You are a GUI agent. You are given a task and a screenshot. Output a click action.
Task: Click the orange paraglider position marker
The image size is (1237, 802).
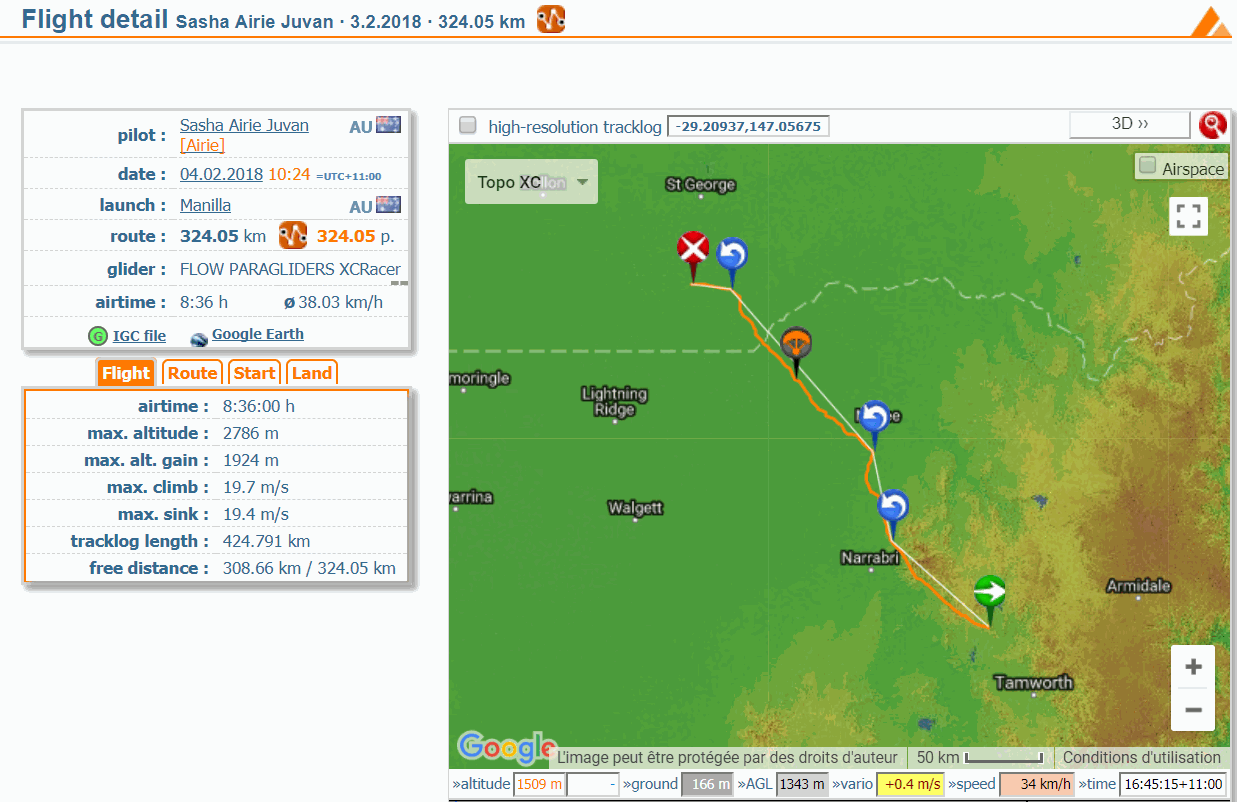(796, 346)
